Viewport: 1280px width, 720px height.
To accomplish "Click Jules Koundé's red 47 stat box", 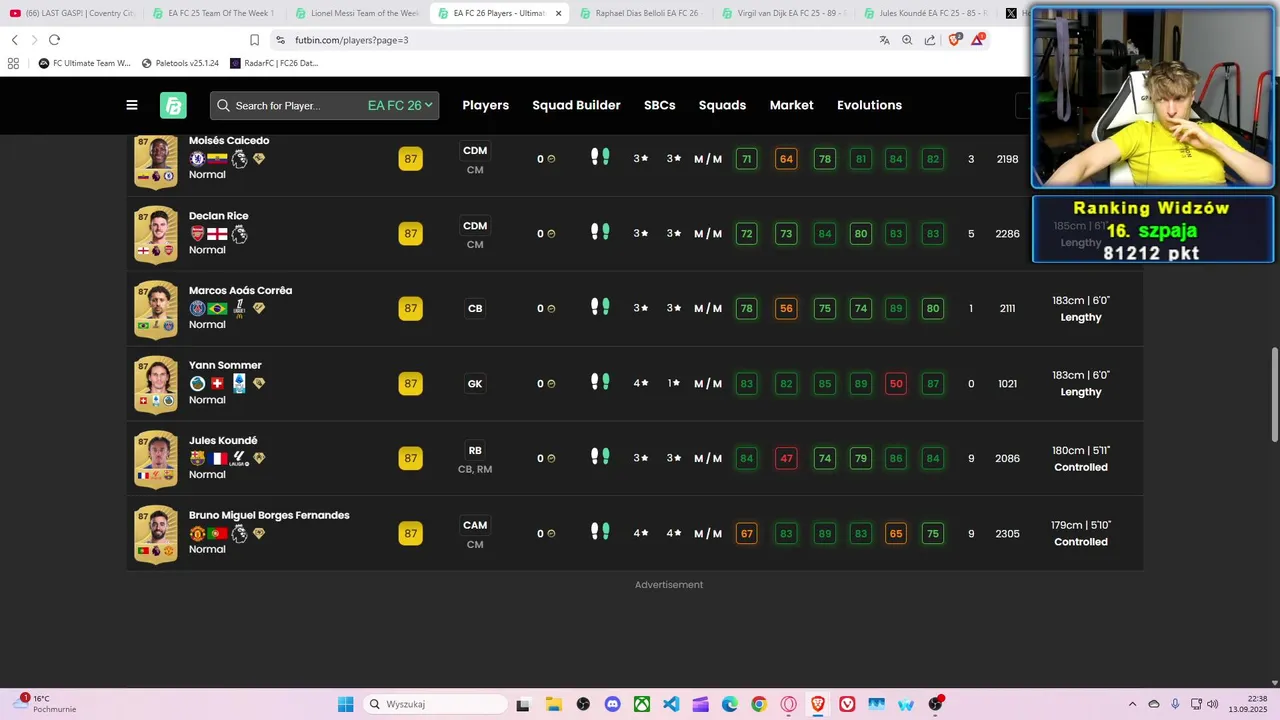I will point(786,458).
